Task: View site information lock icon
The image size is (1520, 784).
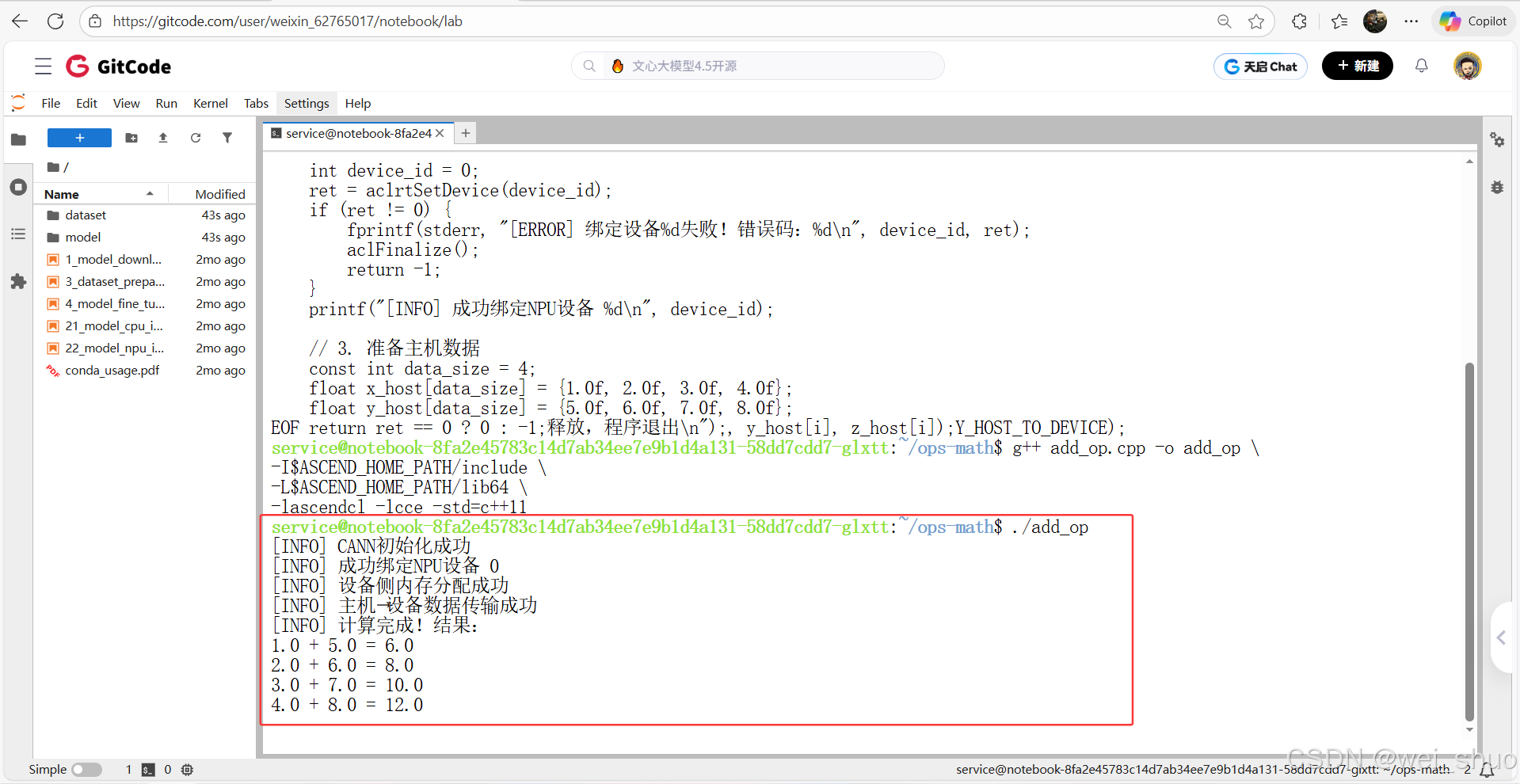Action: click(x=95, y=21)
